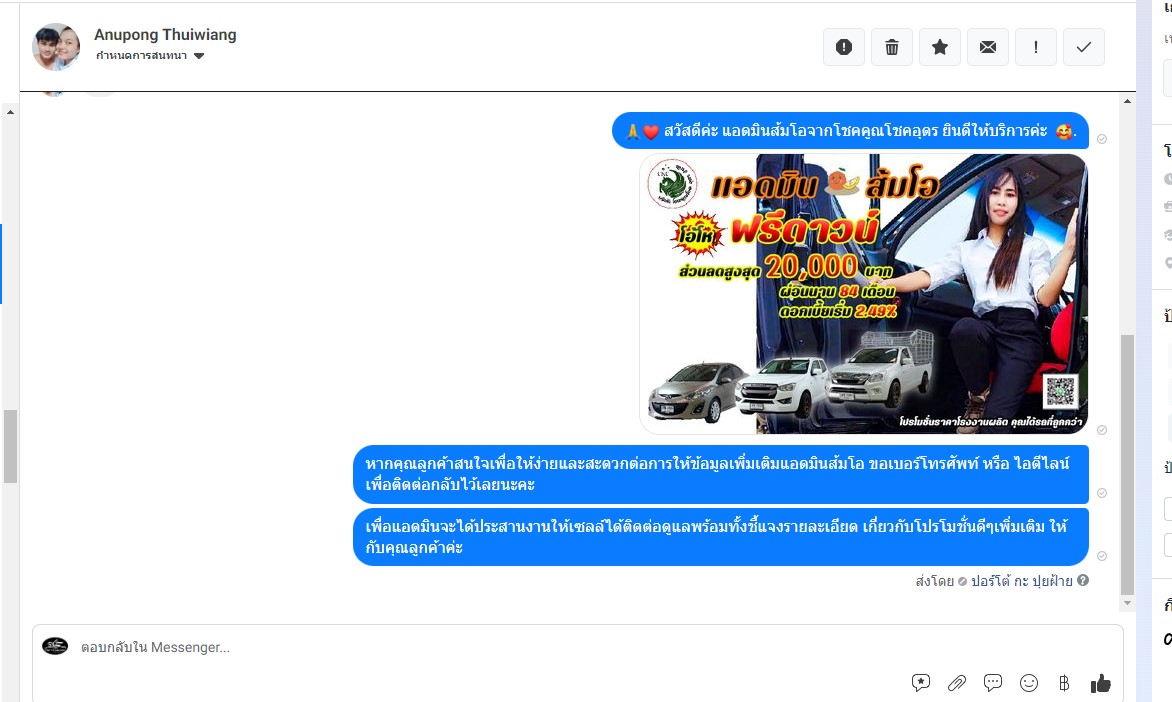This screenshot has height=702, width=1172.
Task: Mark conversation unread with envelope icon
Action: [x=988, y=47]
